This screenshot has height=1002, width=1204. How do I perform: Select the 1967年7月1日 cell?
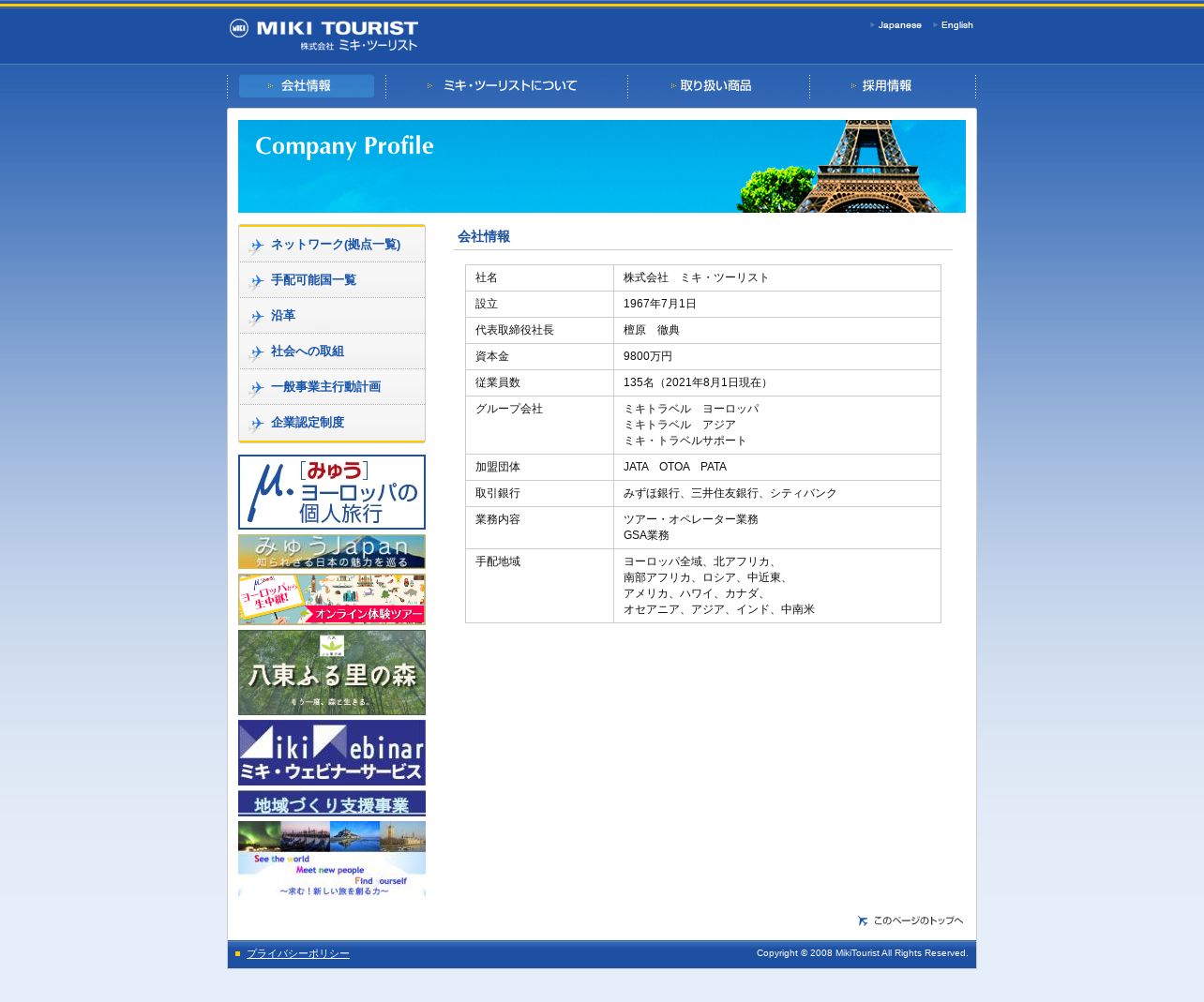[777, 304]
